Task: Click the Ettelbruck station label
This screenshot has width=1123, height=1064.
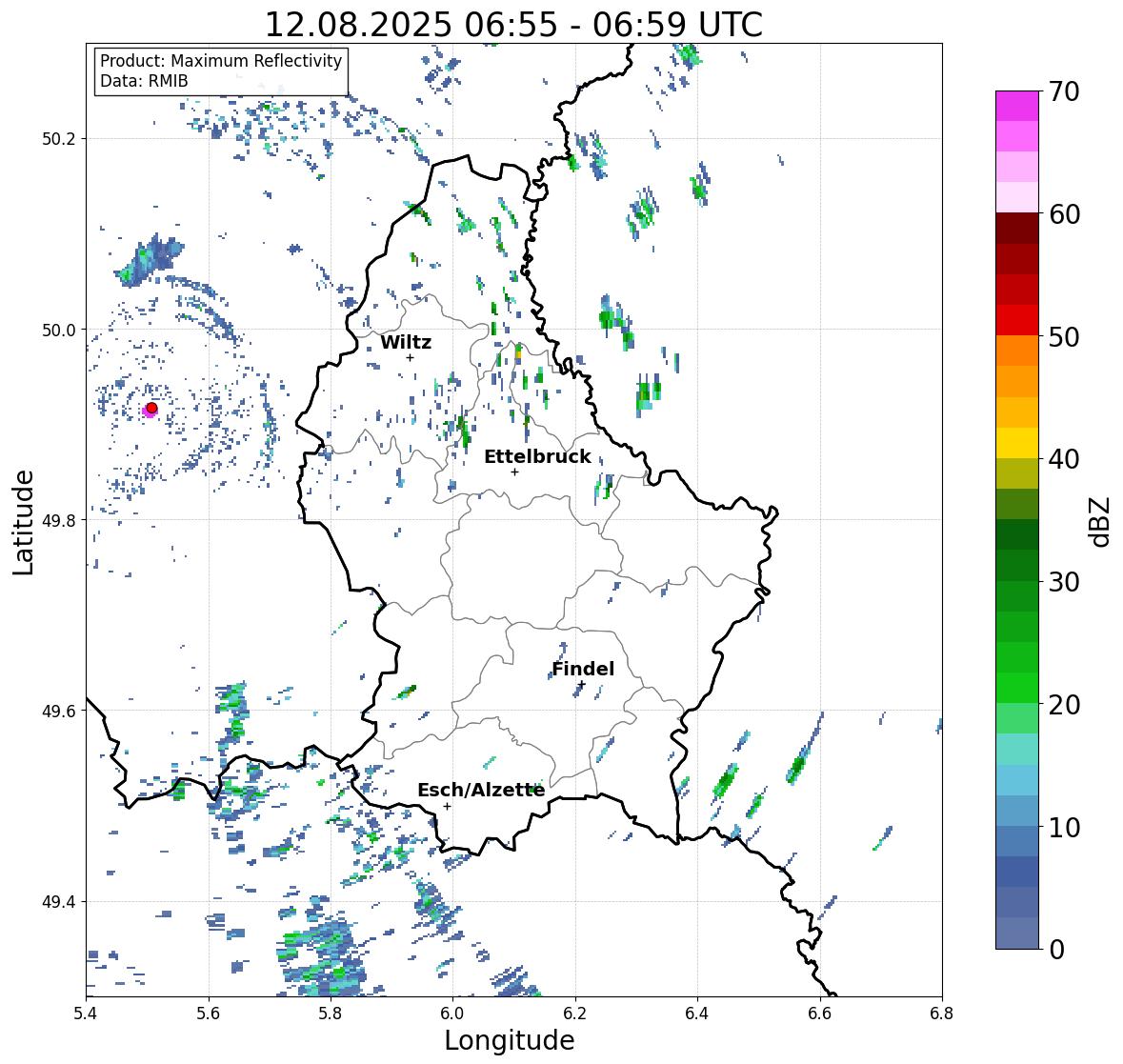Action: tap(537, 456)
